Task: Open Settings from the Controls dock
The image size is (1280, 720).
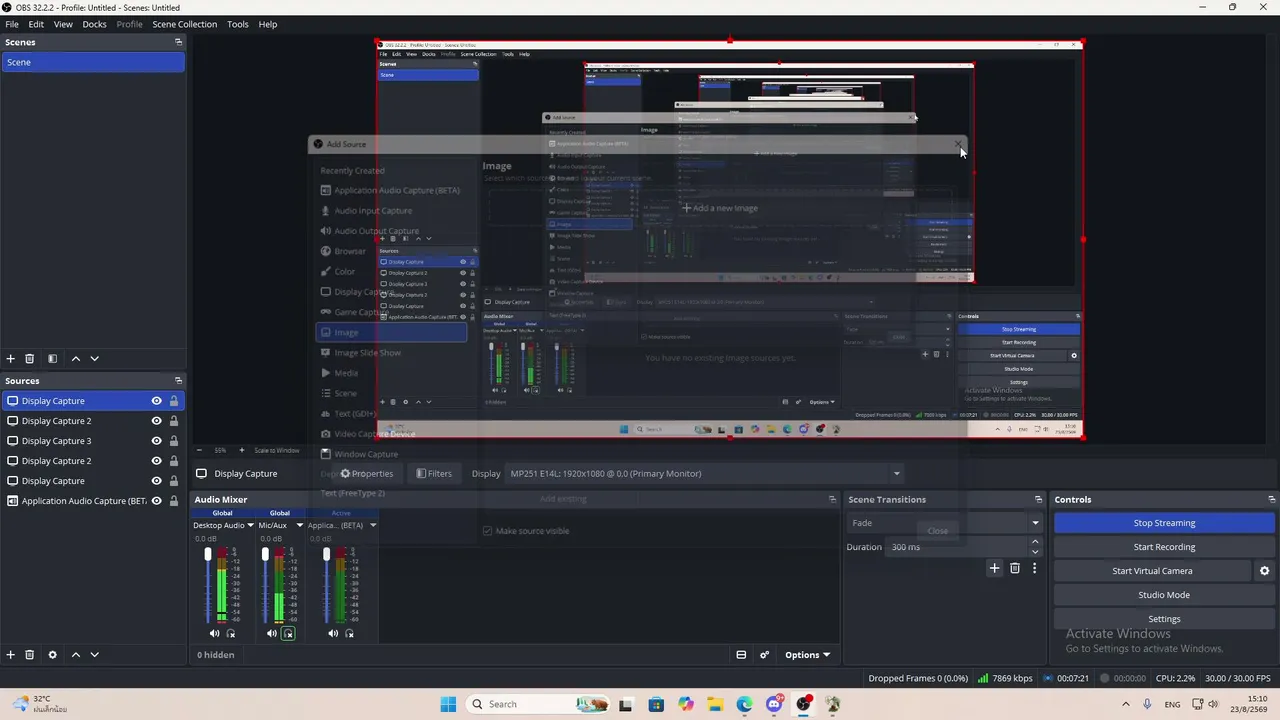Action: tap(1164, 619)
